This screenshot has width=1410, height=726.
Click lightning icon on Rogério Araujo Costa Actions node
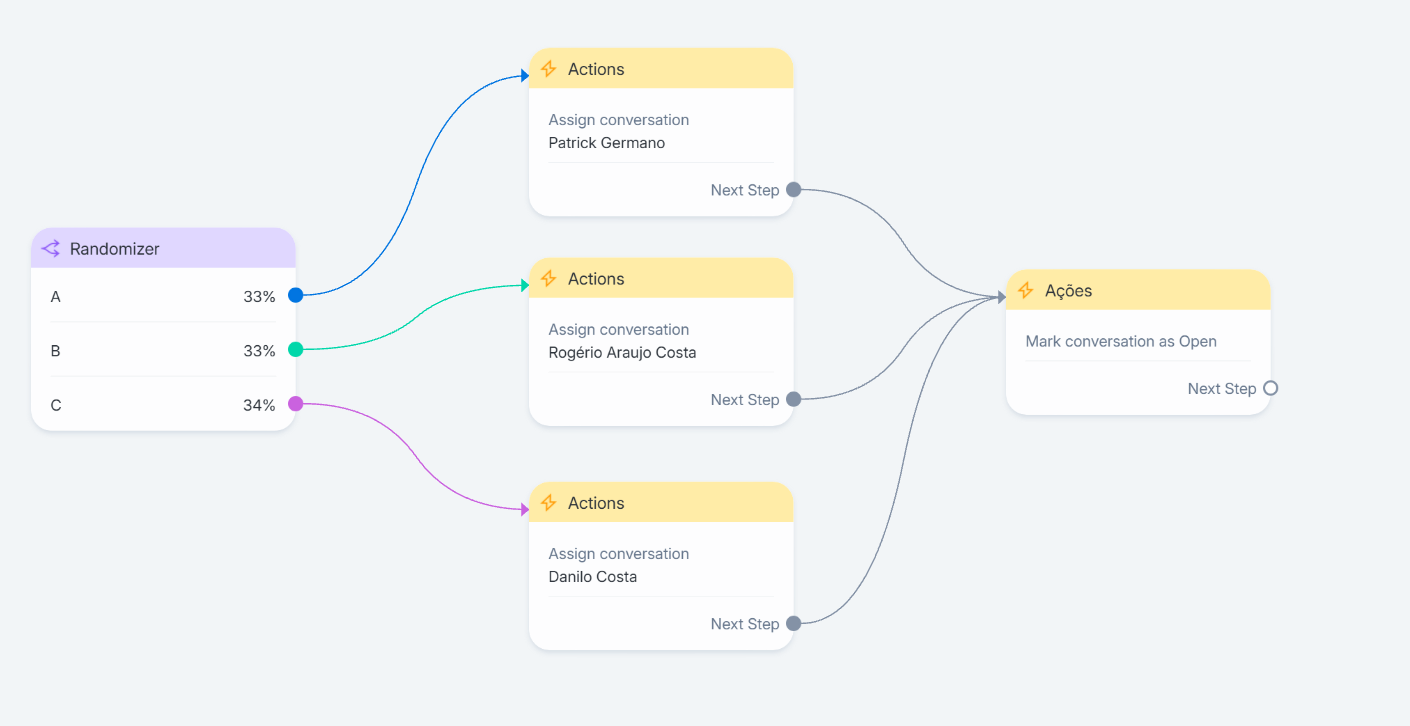[548, 279]
